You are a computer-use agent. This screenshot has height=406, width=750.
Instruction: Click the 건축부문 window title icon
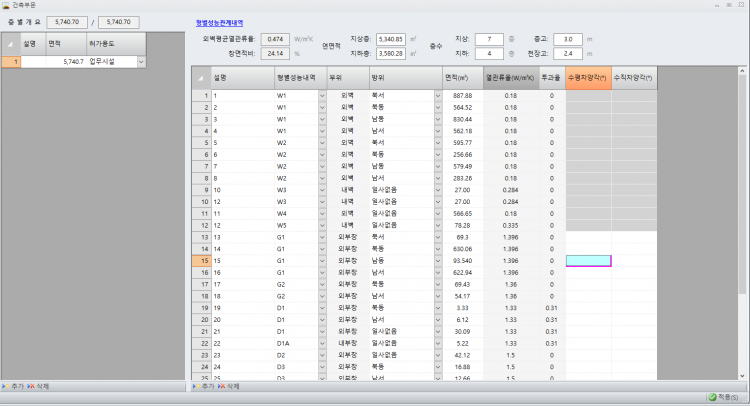coord(6,5)
